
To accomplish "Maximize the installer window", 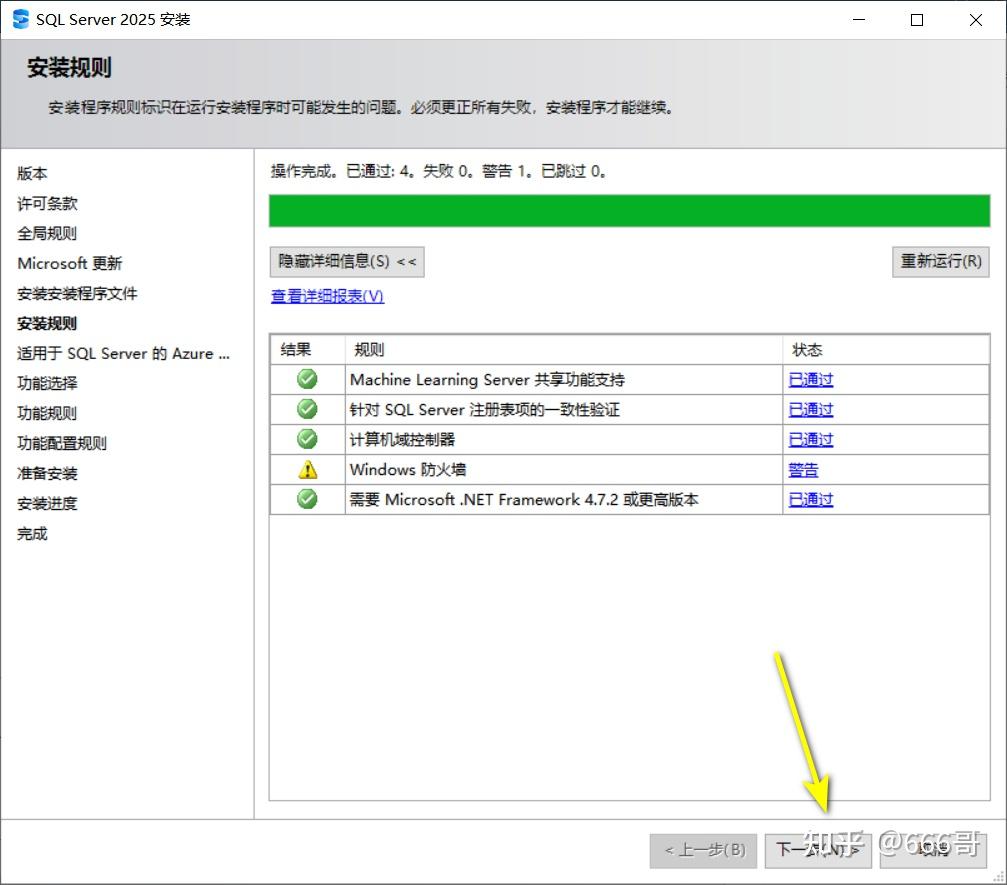I will [x=917, y=20].
